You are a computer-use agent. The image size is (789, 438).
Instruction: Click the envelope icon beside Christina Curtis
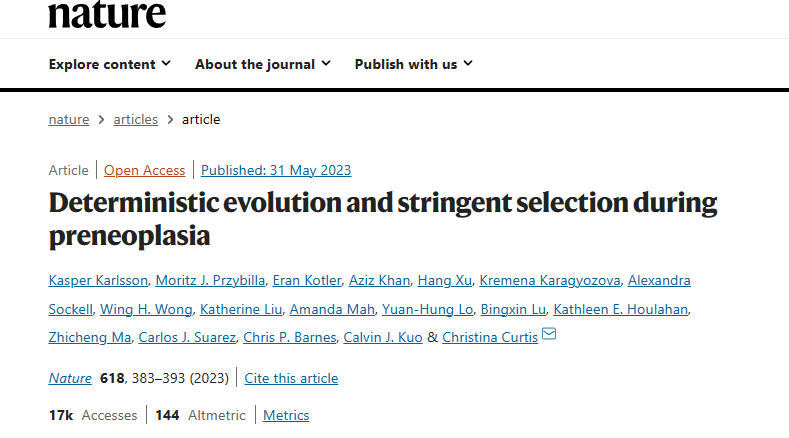click(x=549, y=335)
